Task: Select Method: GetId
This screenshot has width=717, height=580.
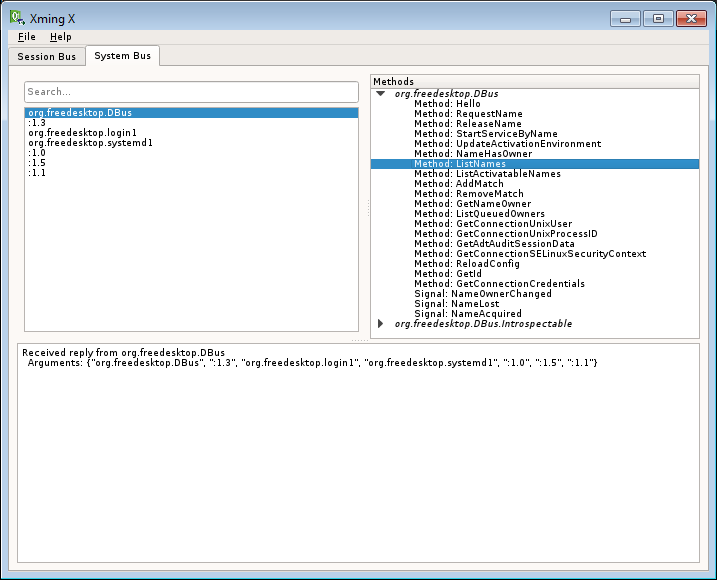Action: (x=448, y=274)
